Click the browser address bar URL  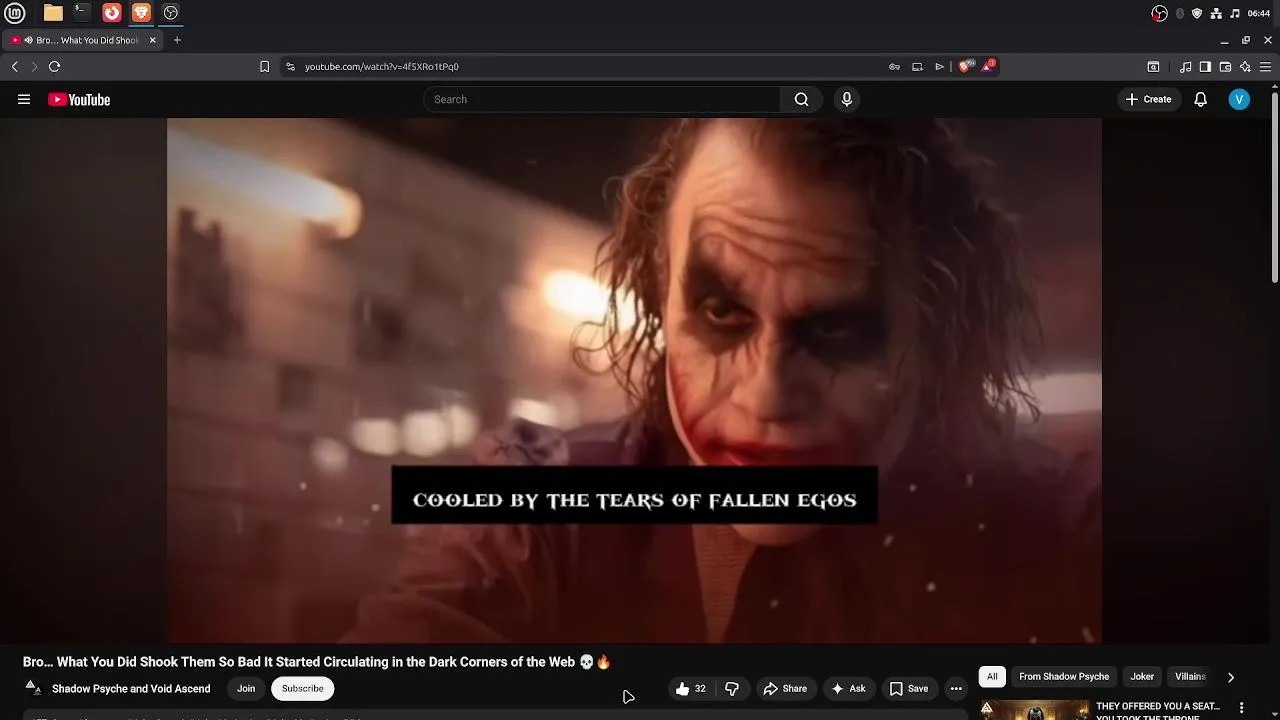(x=381, y=67)
